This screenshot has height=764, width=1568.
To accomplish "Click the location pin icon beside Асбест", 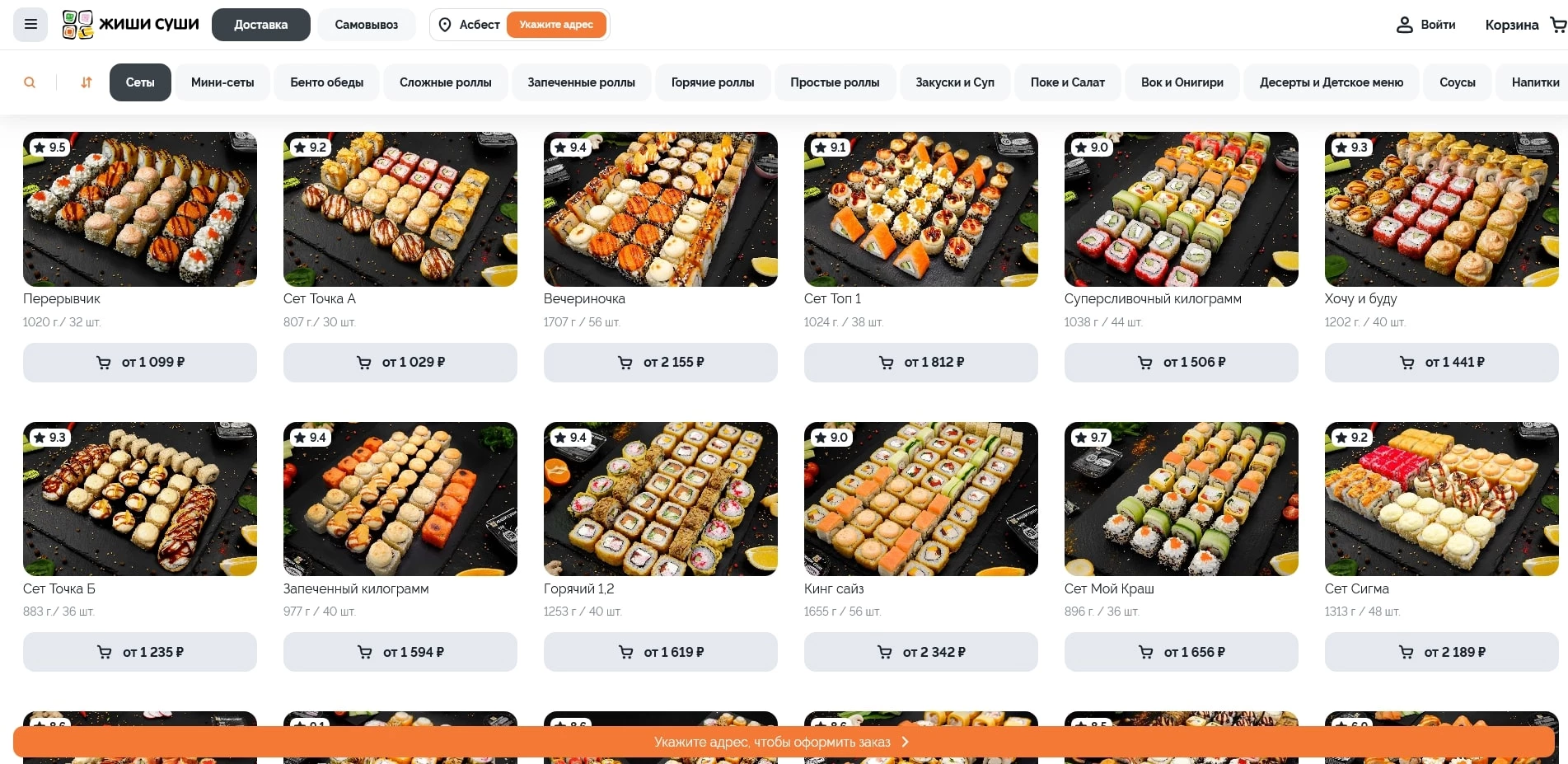I will point(445,25).
